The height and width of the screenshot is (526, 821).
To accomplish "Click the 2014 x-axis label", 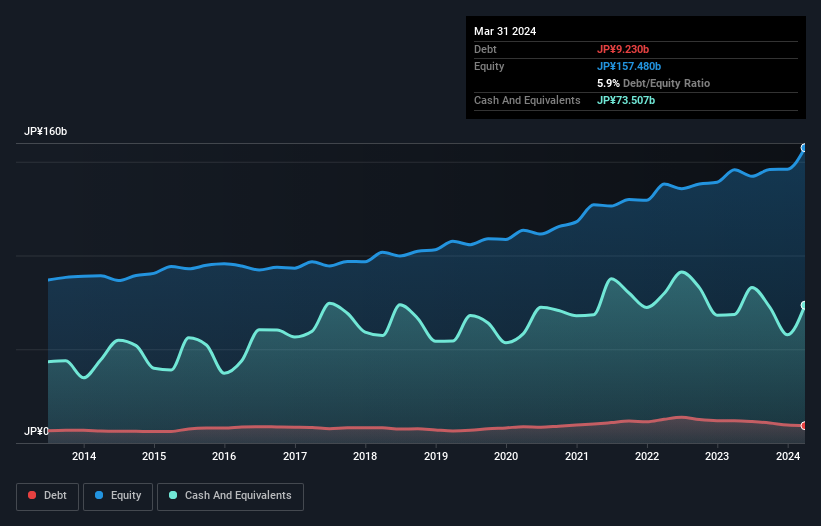I will (84, 456).
